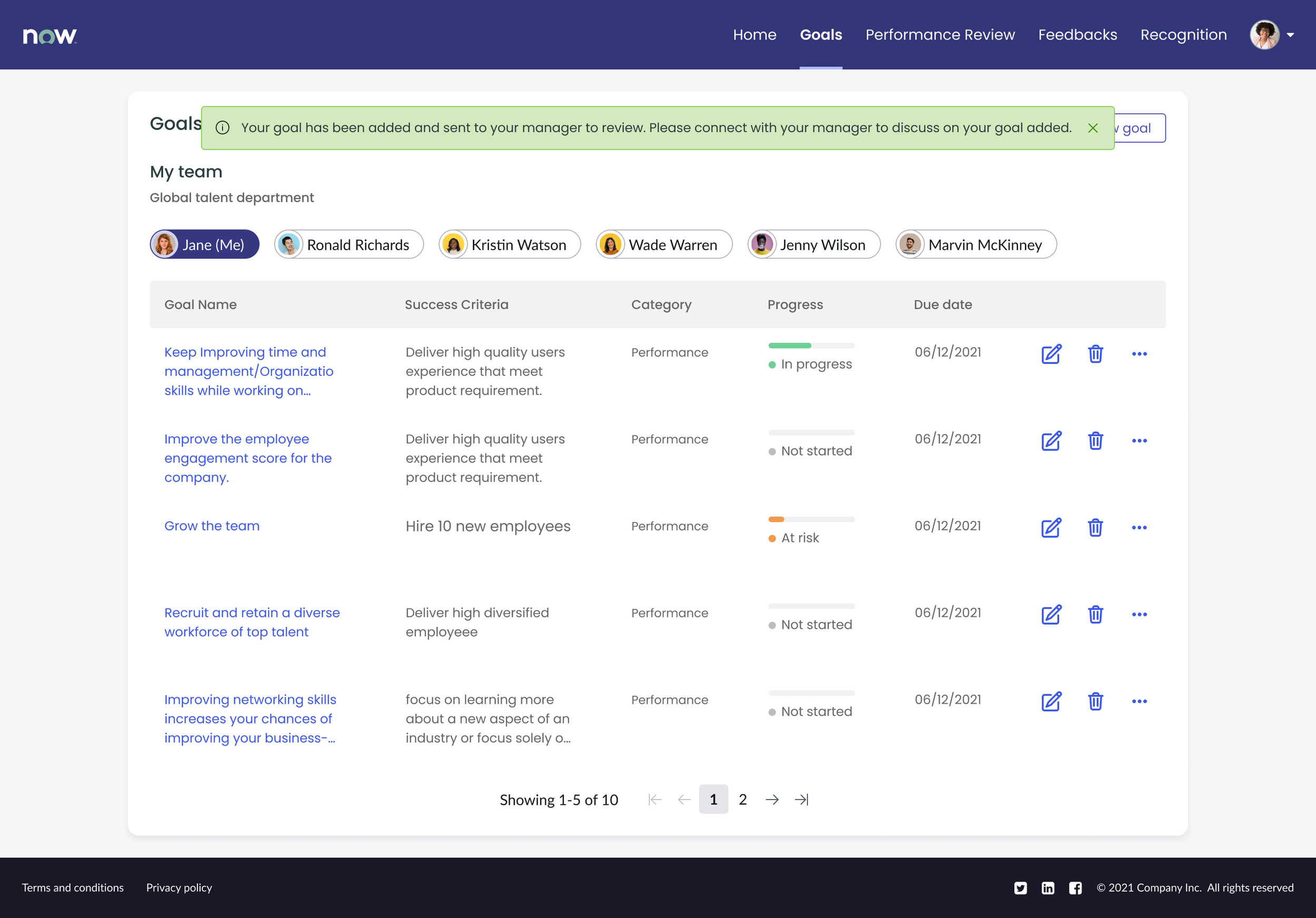
Task: Expand the user profile dropdown arrow
Action: coord(1290,35)
